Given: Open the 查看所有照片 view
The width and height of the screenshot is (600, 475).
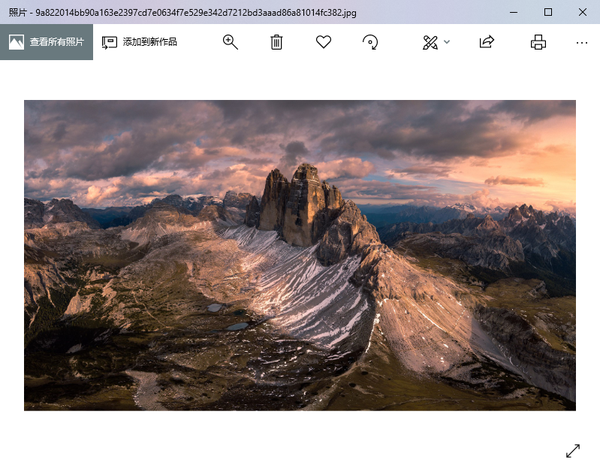Looking at the screenshot, I should [x=46, y=42].
